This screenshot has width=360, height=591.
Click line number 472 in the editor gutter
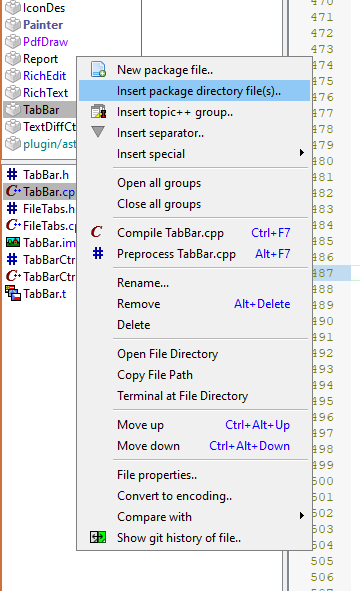tap(322, 33)
